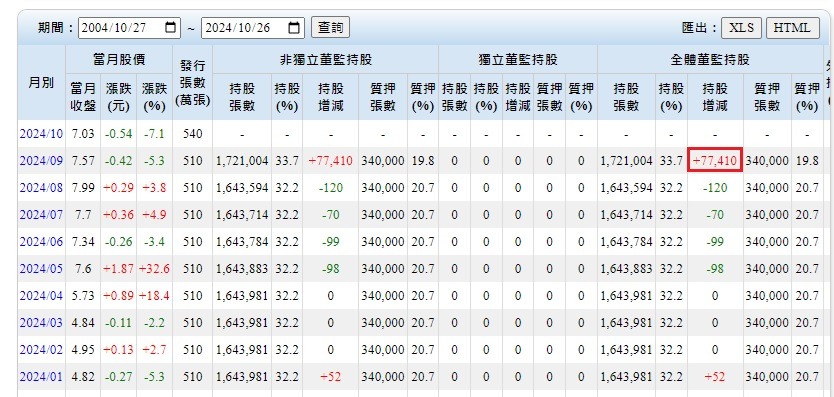834x397 pixels.
Task: Select highlighted +77,410 cell under 全體董監持股
Action: point(715,161)
